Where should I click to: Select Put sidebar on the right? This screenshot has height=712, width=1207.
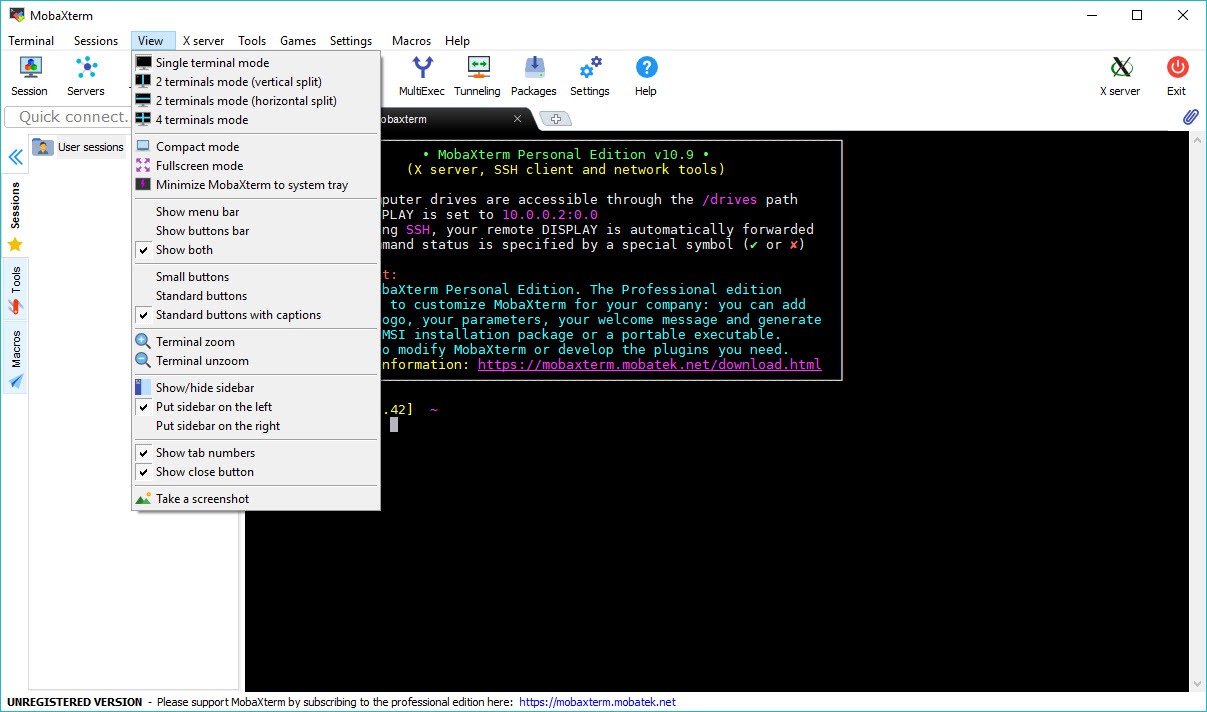coord(218,426)
